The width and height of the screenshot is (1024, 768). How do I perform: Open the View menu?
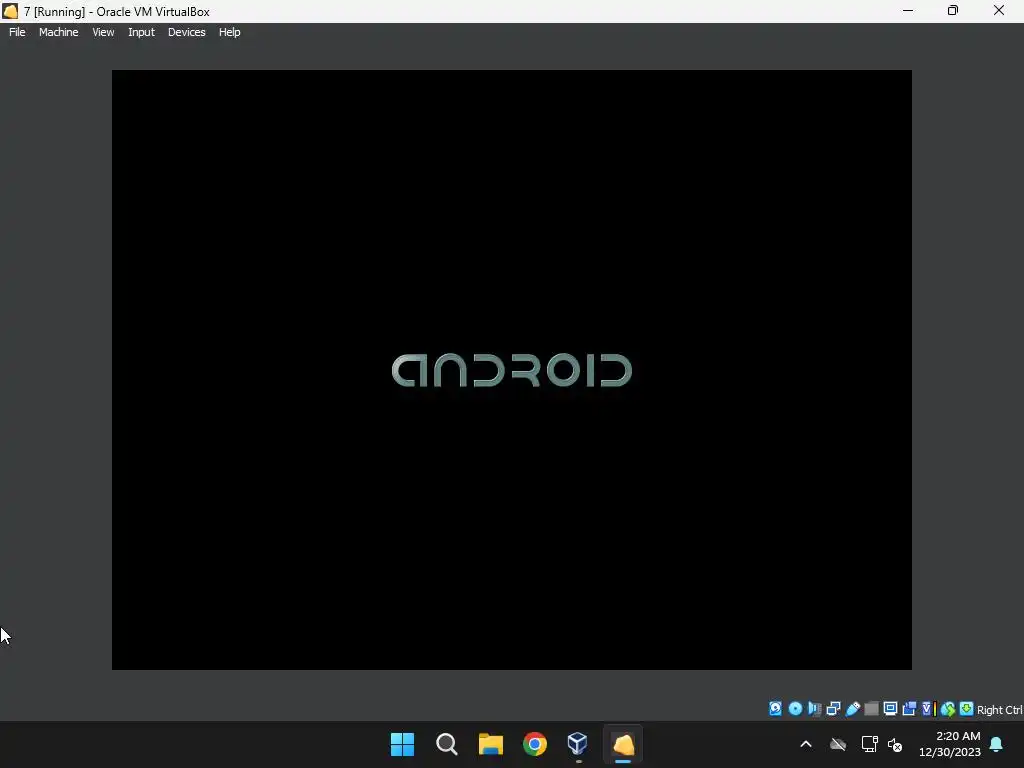tap(103, 32)
